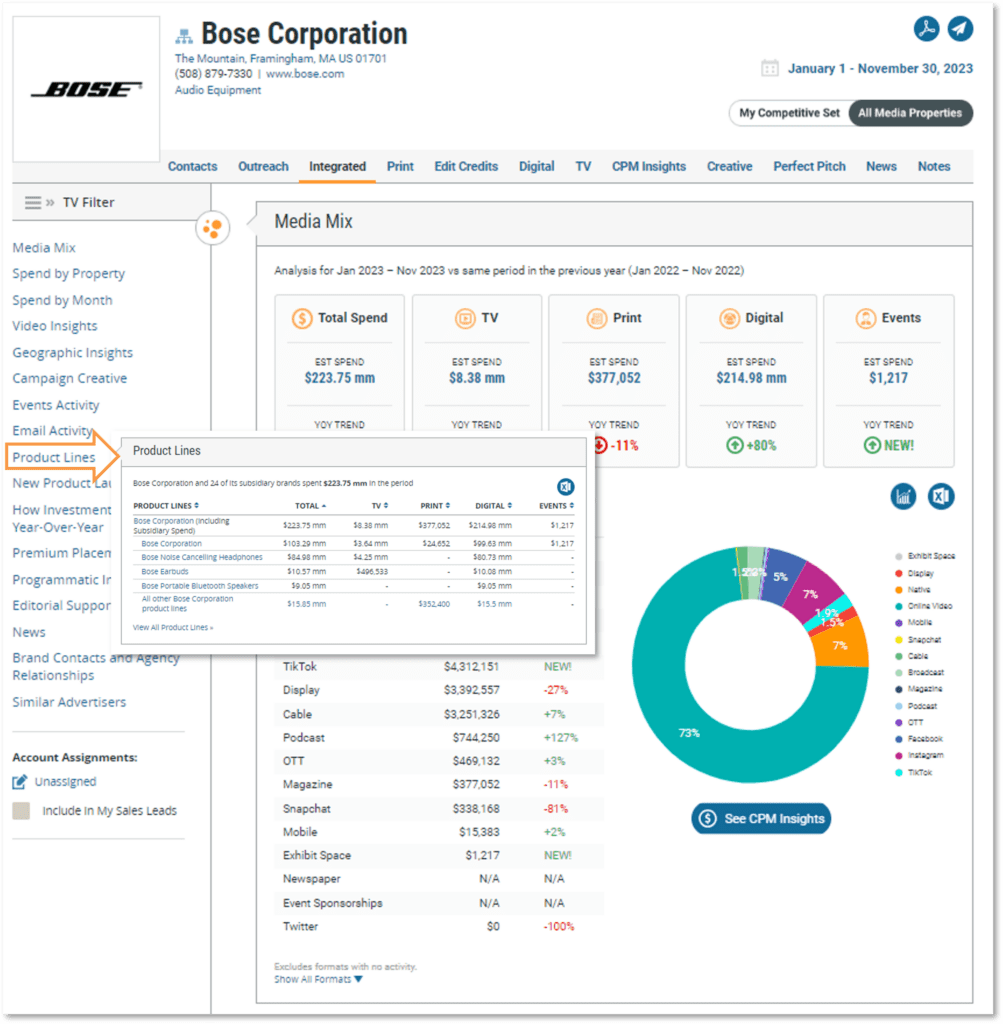Click Audio Equipment category link
This screenshot has width=1003, height=1024.
217,90
